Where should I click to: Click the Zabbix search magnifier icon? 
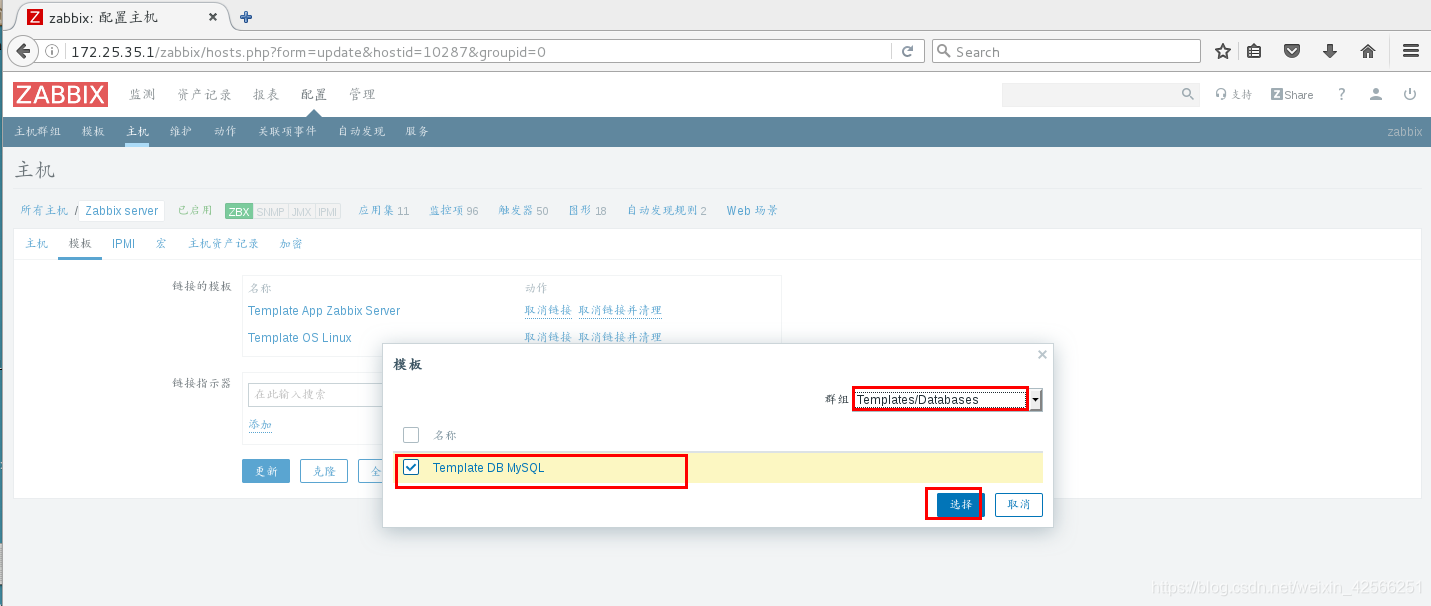pyautogui.click(x=1187, y=94)
